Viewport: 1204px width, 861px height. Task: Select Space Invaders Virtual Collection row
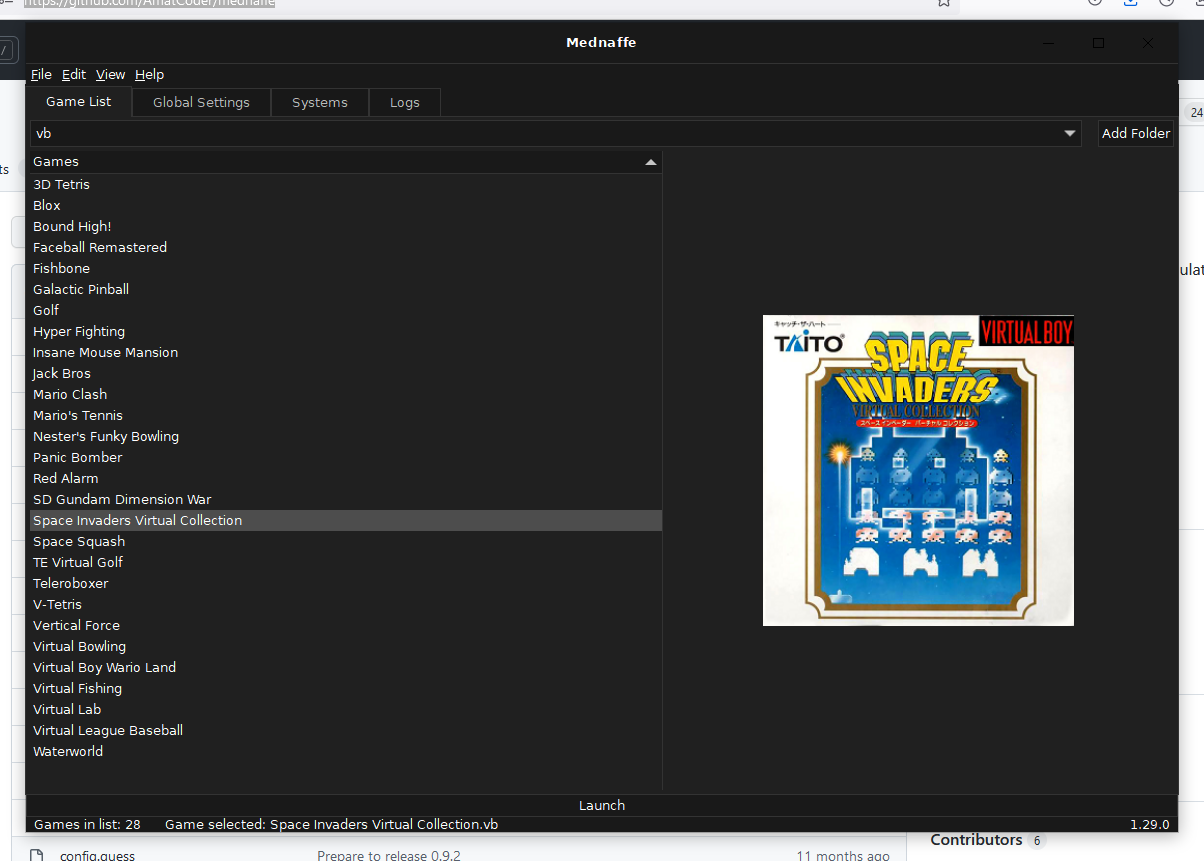[x=345, y=520]
